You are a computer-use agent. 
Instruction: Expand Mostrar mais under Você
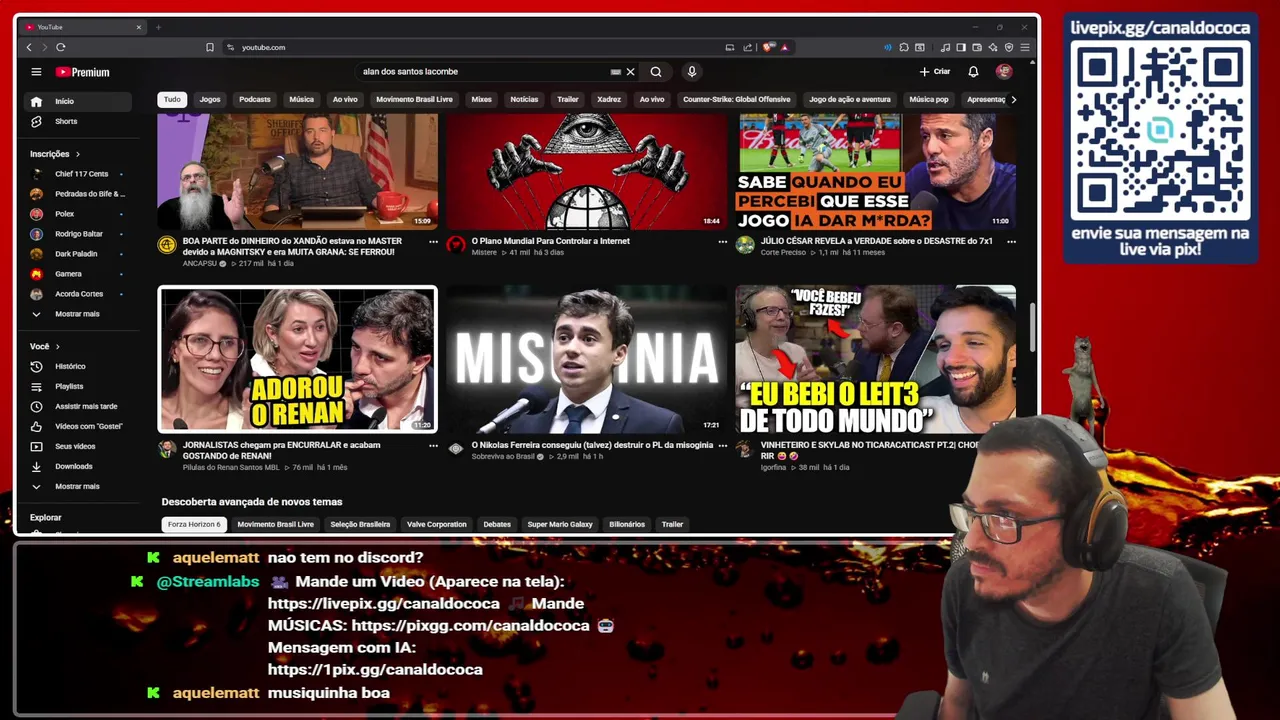78,486
